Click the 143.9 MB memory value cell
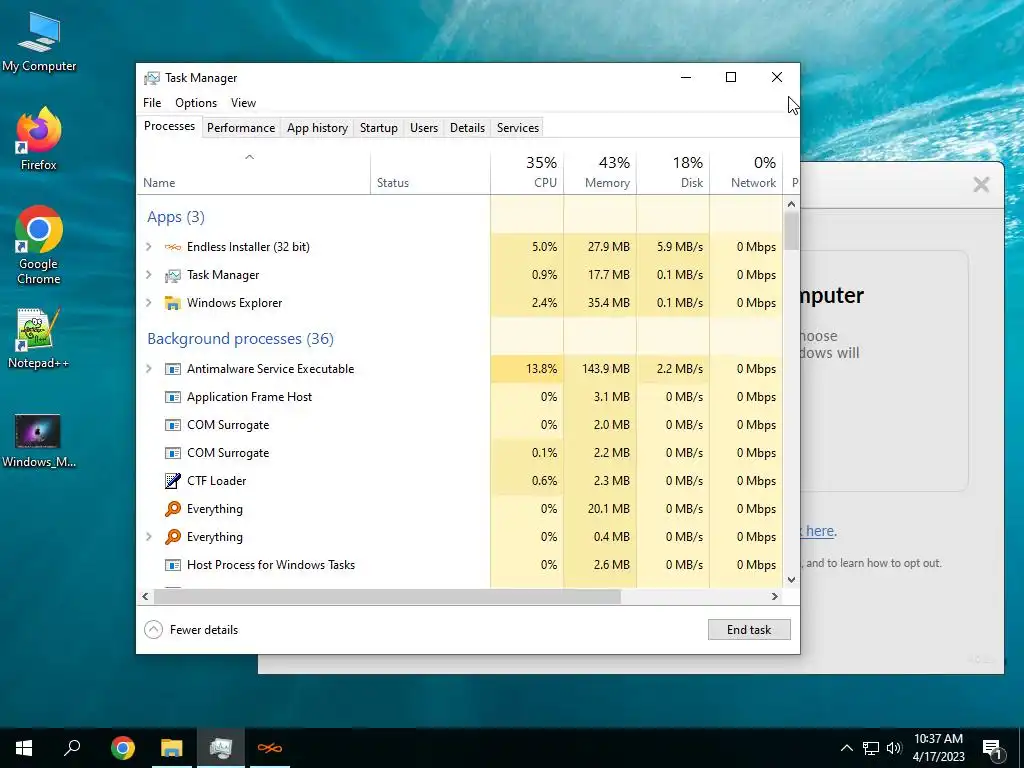 click(x=600, y=369)
